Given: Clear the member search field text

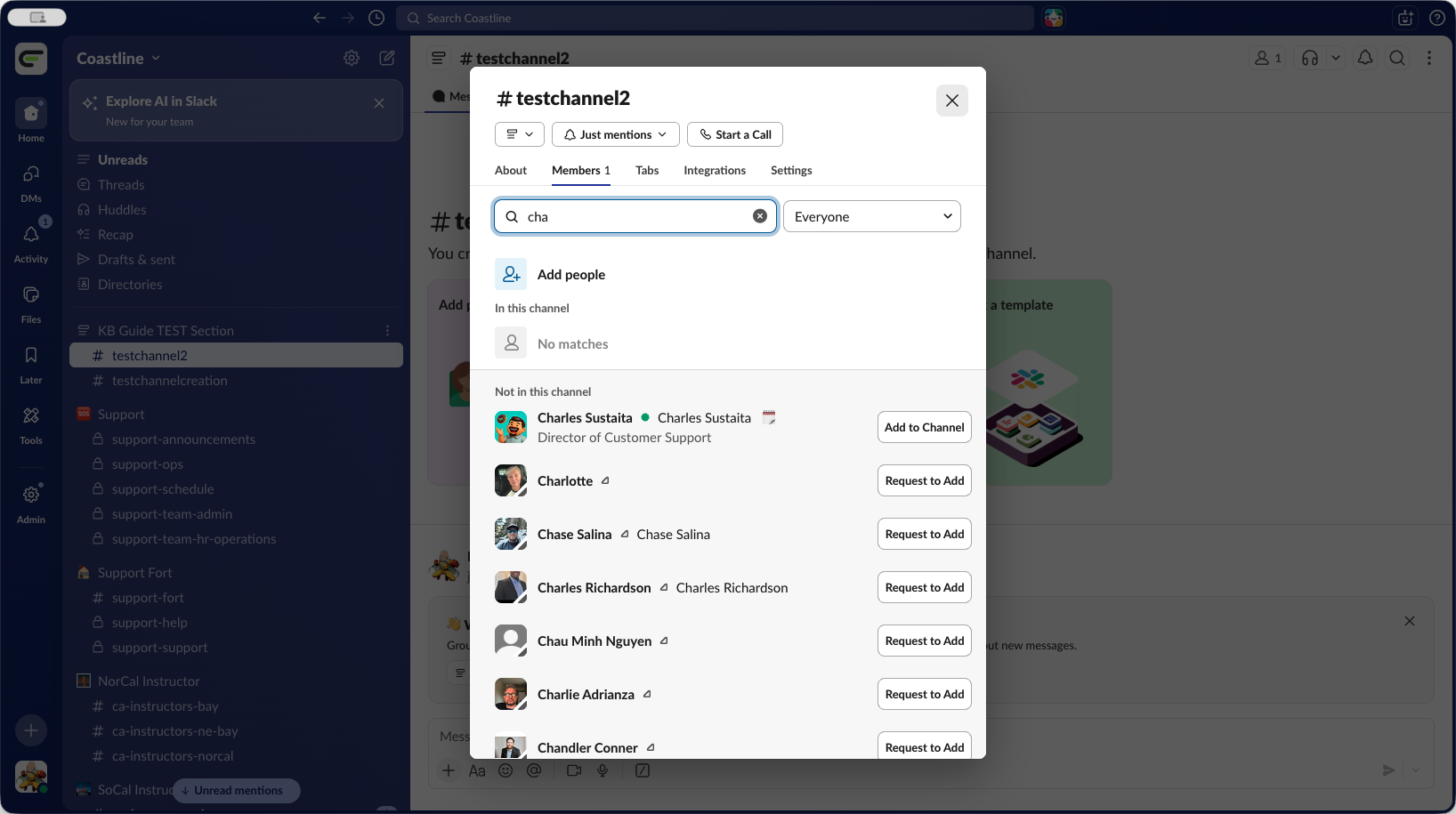Looking at the screenshot, I should click(760, 216).
